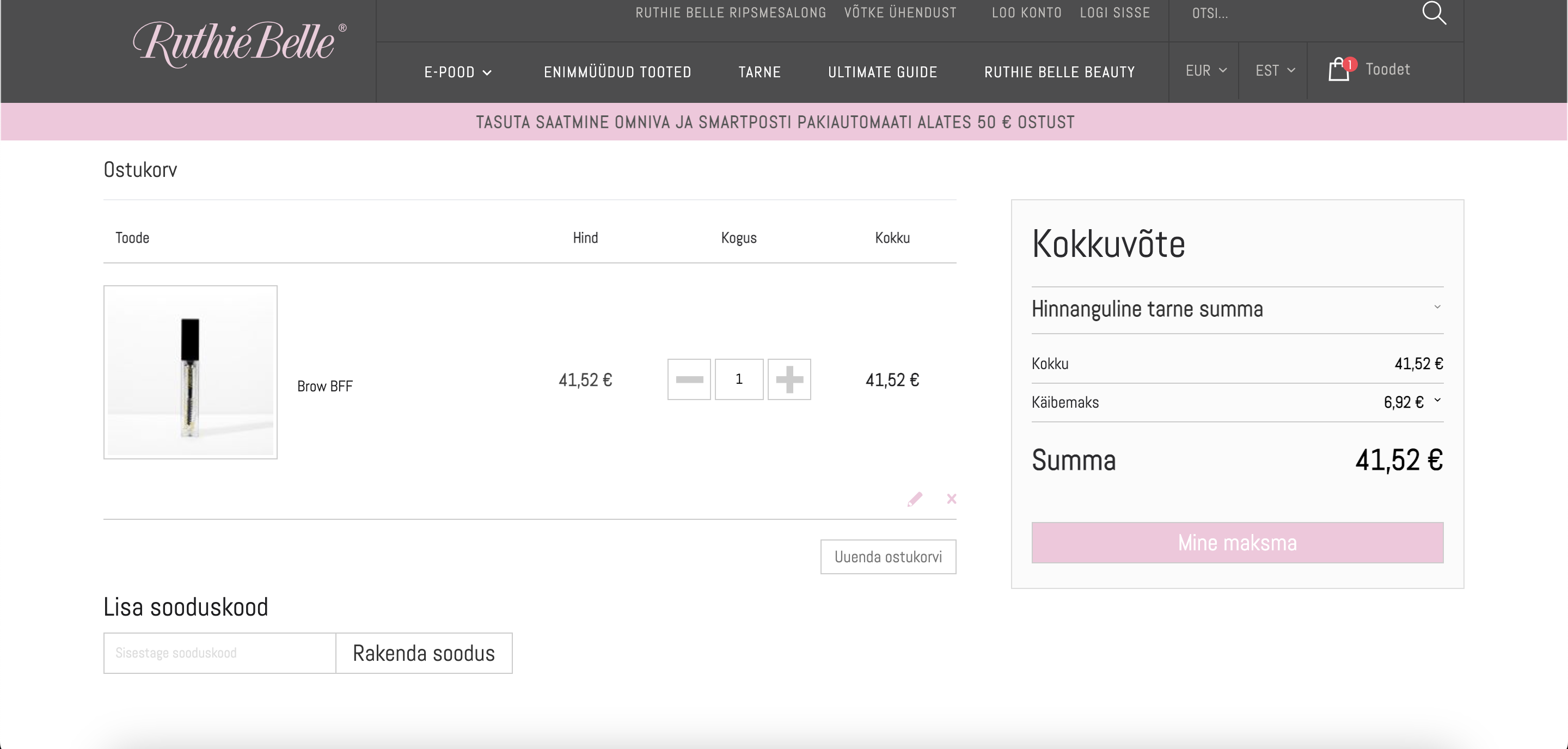Open the EST language selector
1568x749 pixels.
pyautogui.click(x=1275, y=71)
